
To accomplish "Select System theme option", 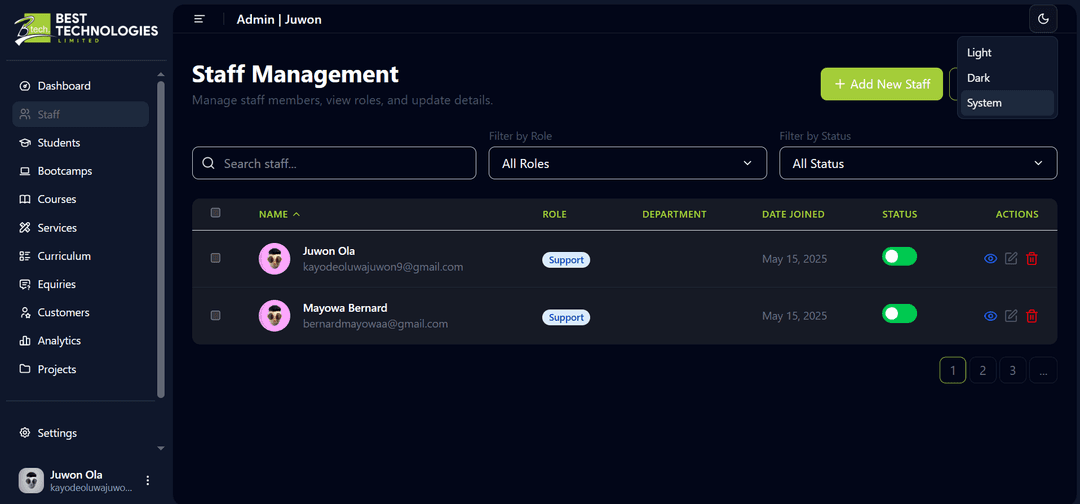I will [1007, 103].
